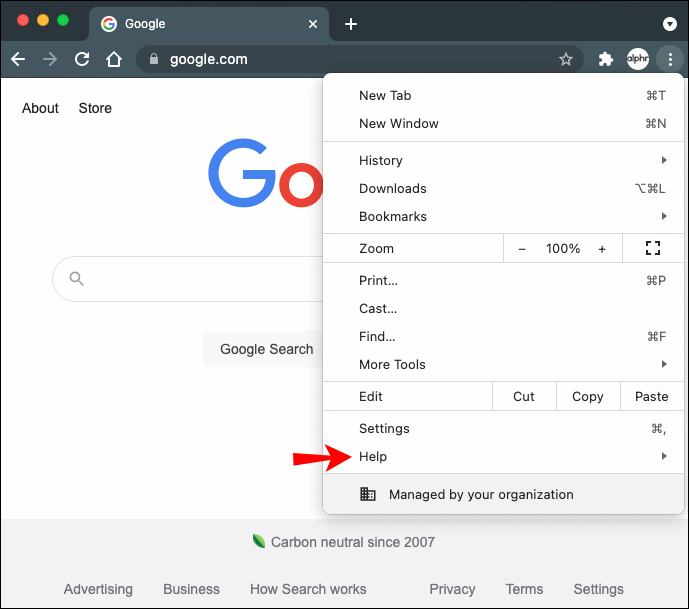689x609 pixels.
Task: Select Print... in the menu
Action: 503,280
